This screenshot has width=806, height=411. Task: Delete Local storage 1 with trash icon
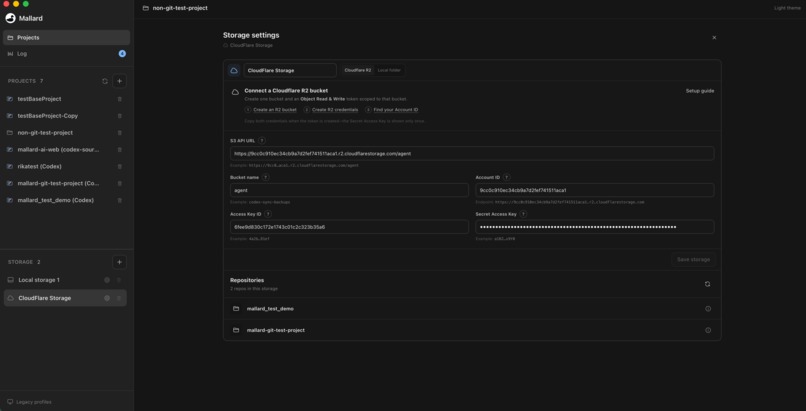[119, 280]
